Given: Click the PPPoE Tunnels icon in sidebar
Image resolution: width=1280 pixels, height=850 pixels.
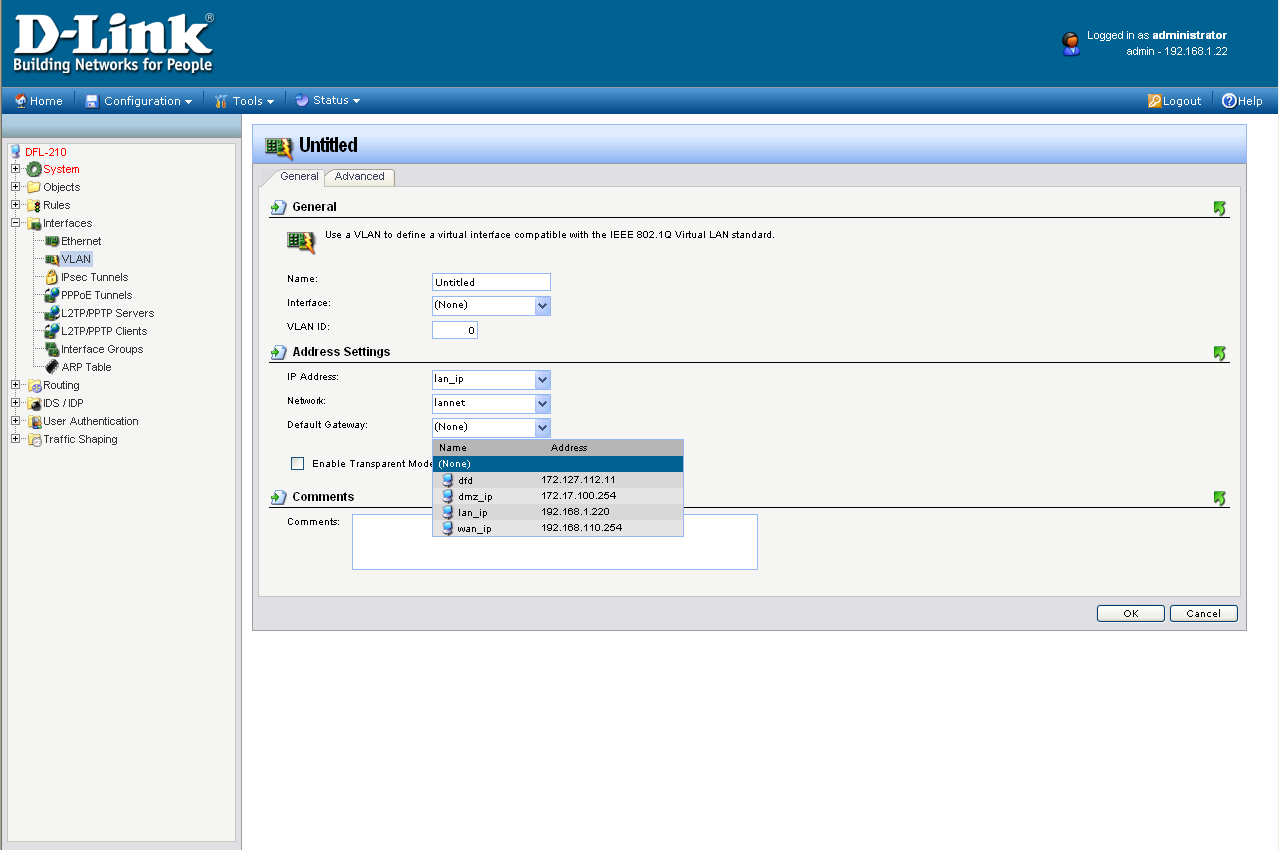Looking at the screenshot, I should (x=52, y=295).
